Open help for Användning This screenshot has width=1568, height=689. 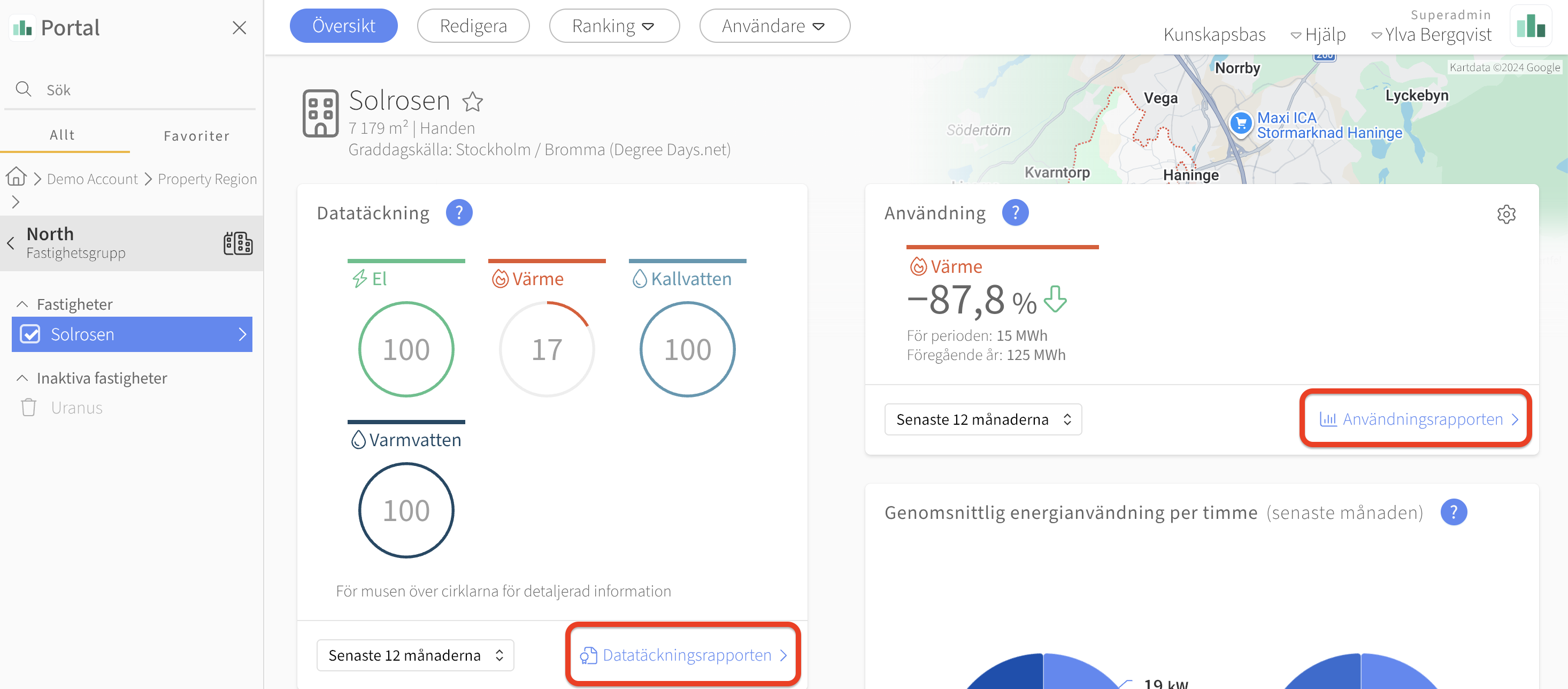click(1016, 212)
